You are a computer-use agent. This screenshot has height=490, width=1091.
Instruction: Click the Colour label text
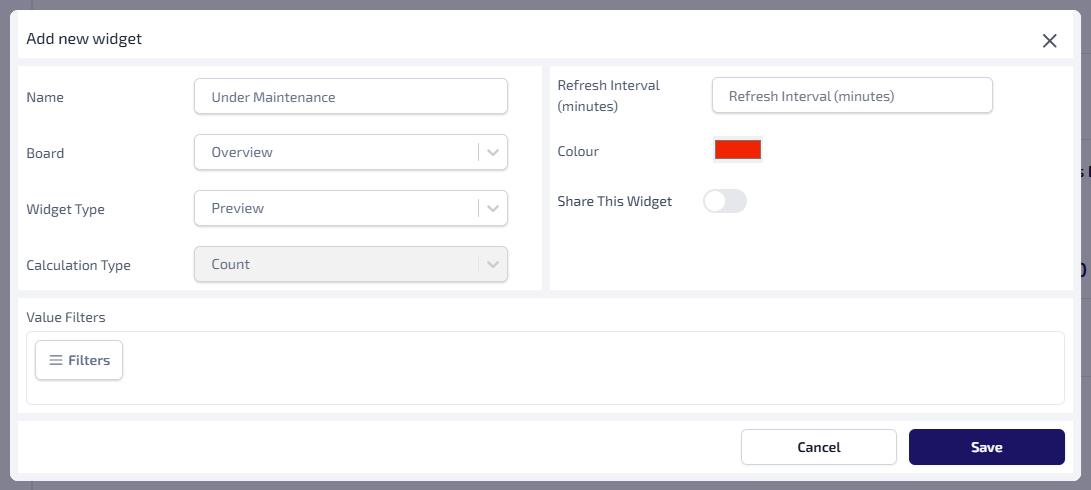pos(578,152)
